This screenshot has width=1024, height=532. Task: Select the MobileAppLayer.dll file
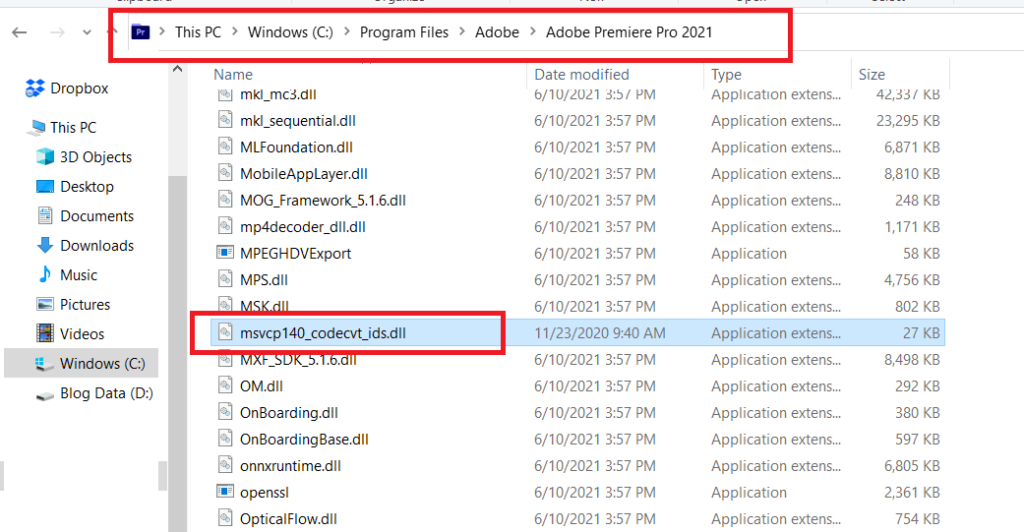coord(304,174)
